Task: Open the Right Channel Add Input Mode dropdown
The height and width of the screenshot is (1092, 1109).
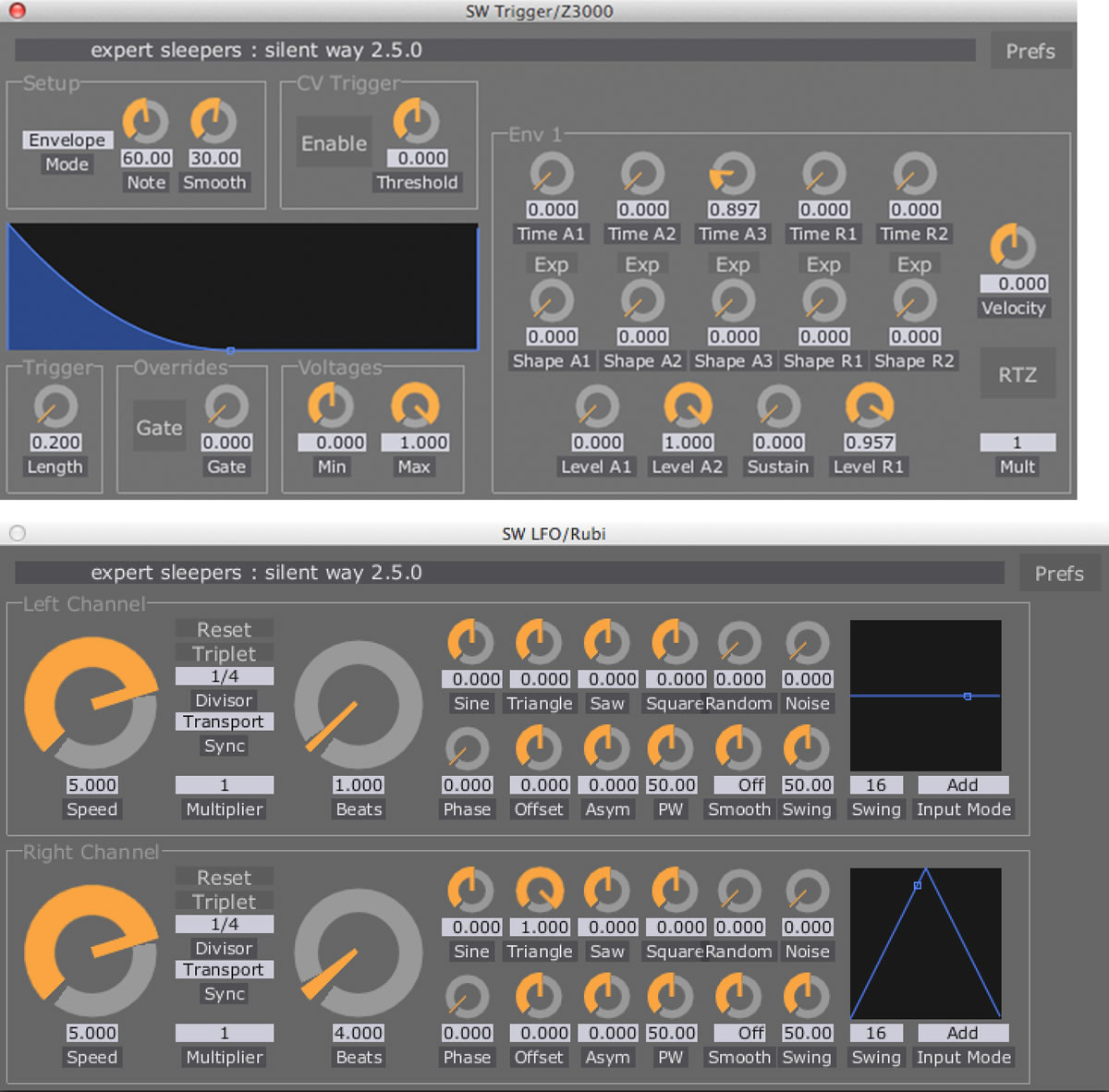Action: [963, 1032]
